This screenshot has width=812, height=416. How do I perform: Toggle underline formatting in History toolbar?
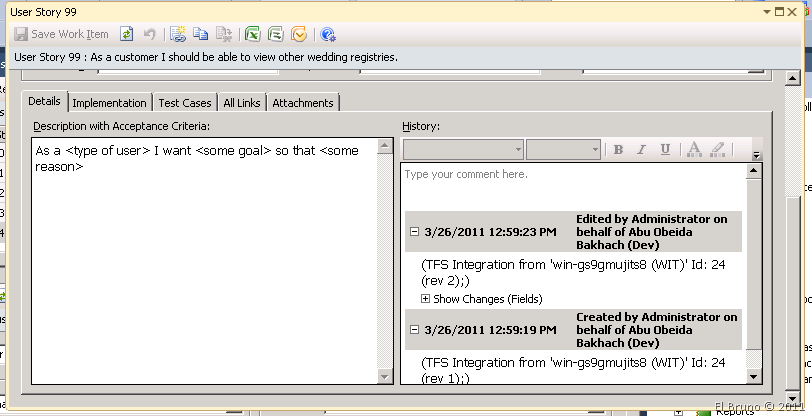(x=665, y=150)
